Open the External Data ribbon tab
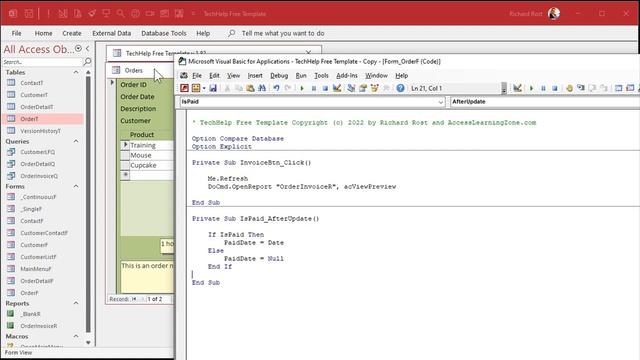The image size is (640, 360). coord(111,33)
